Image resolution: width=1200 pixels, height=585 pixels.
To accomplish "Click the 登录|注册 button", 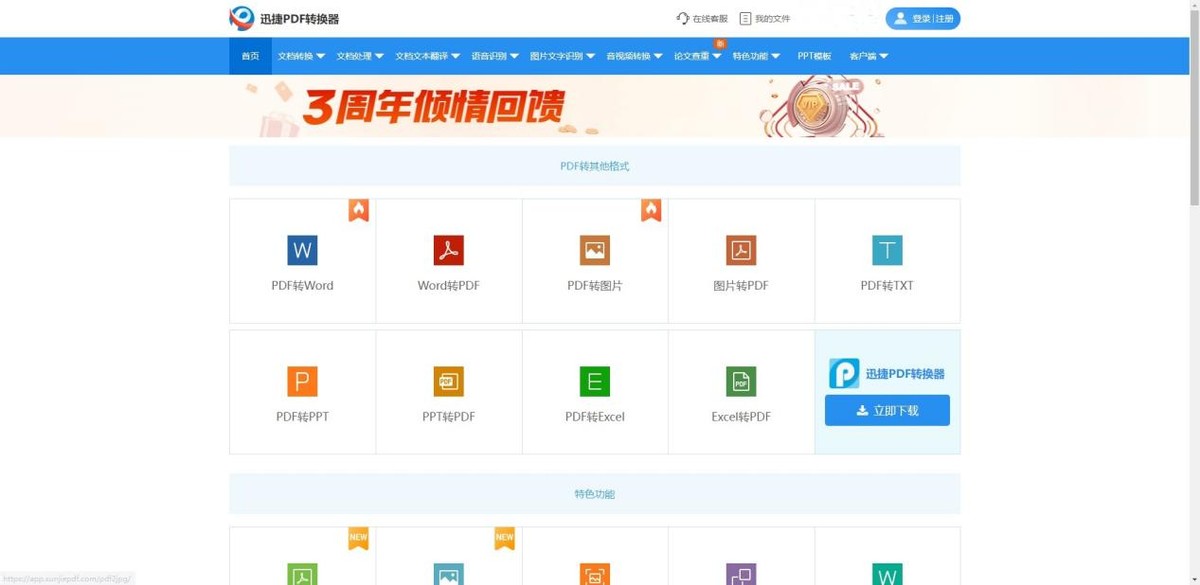I will [923, 18].
